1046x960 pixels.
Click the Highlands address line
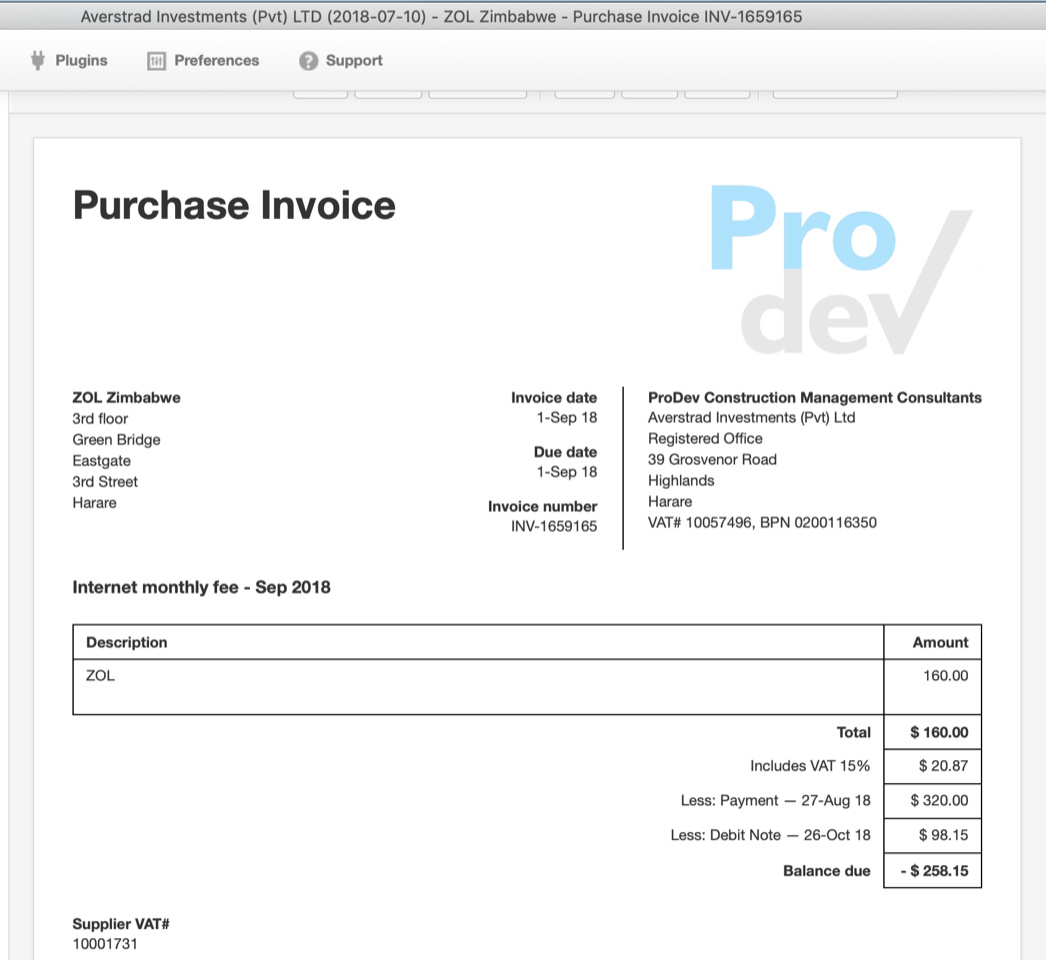pos(681,480)
